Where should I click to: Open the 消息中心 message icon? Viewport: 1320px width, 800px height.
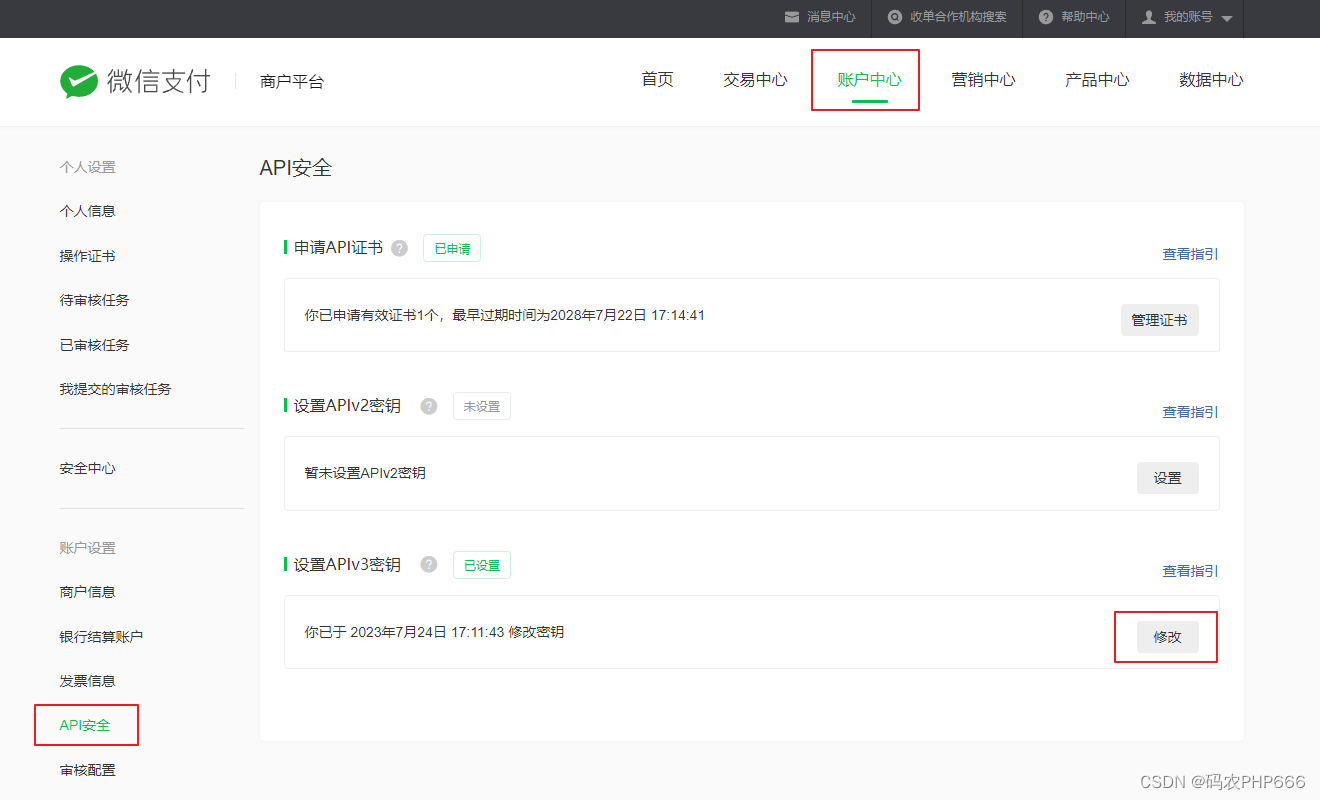pos(791,17)
